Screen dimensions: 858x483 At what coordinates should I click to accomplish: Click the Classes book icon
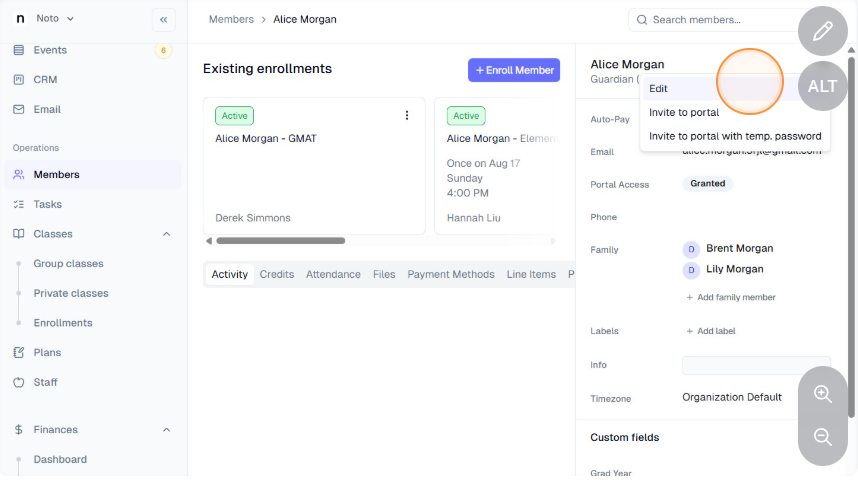click(19, 234)
